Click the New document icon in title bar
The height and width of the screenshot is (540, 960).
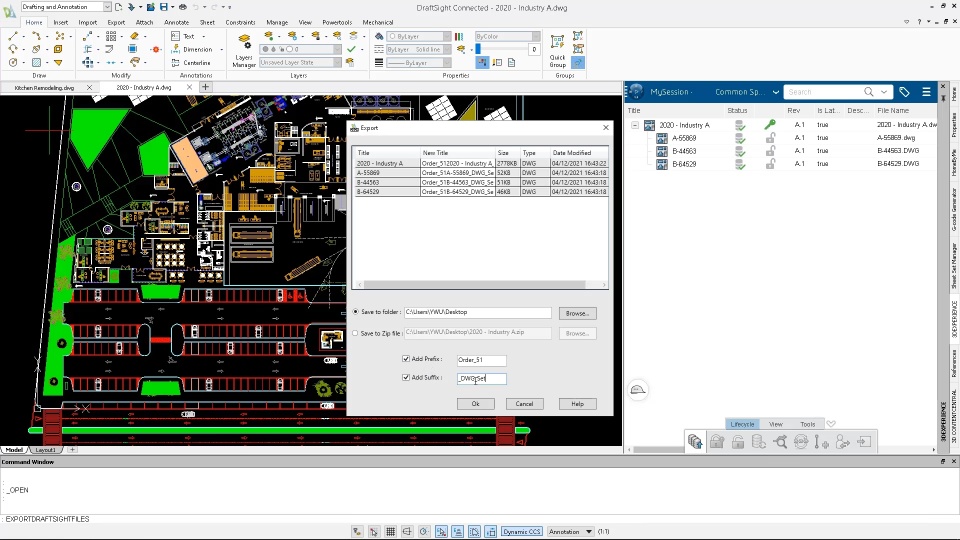[x=118, y=7]
